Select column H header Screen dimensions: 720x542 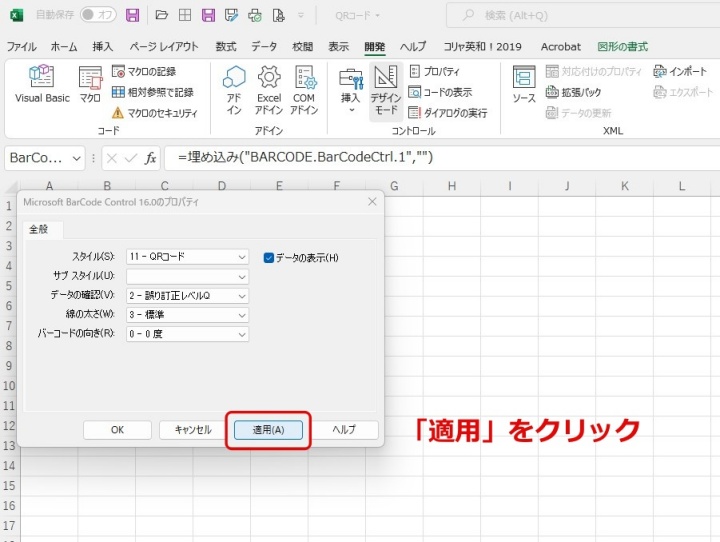pyautogui.click(x=452, y=186)
